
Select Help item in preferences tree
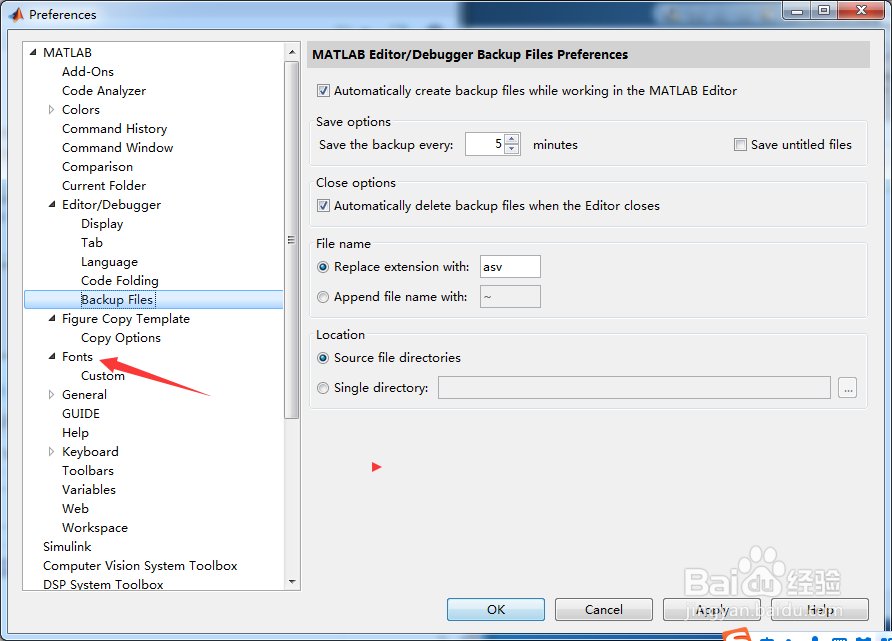coord(75,433)
